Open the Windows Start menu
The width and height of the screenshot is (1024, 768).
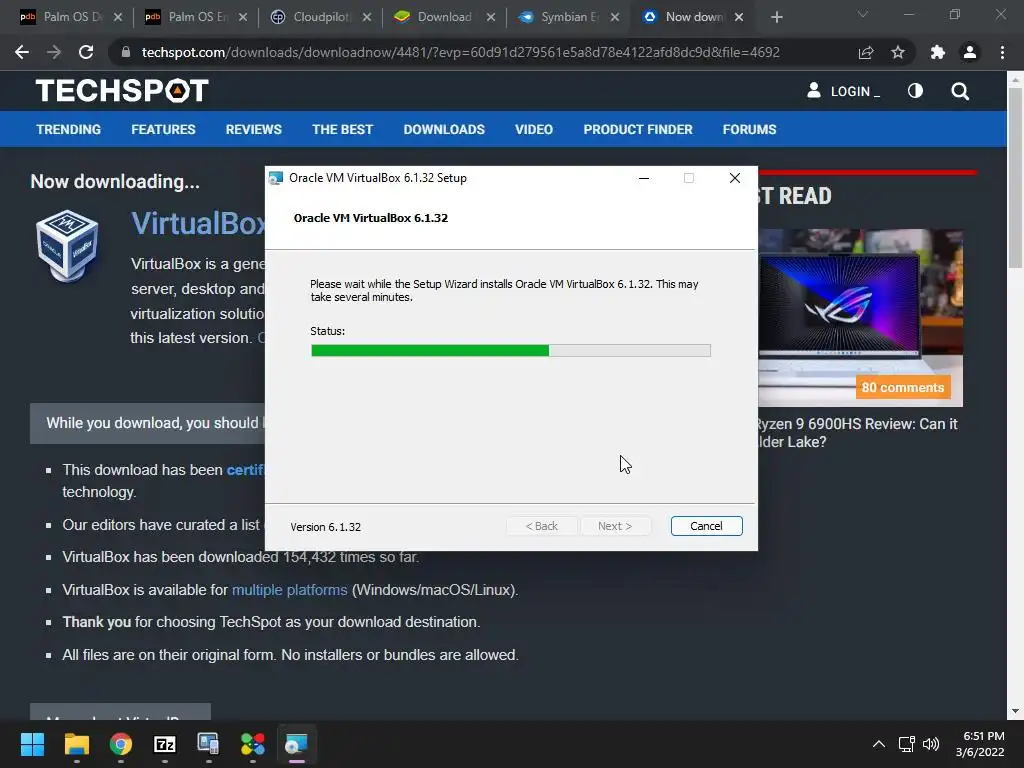[32, 744]
